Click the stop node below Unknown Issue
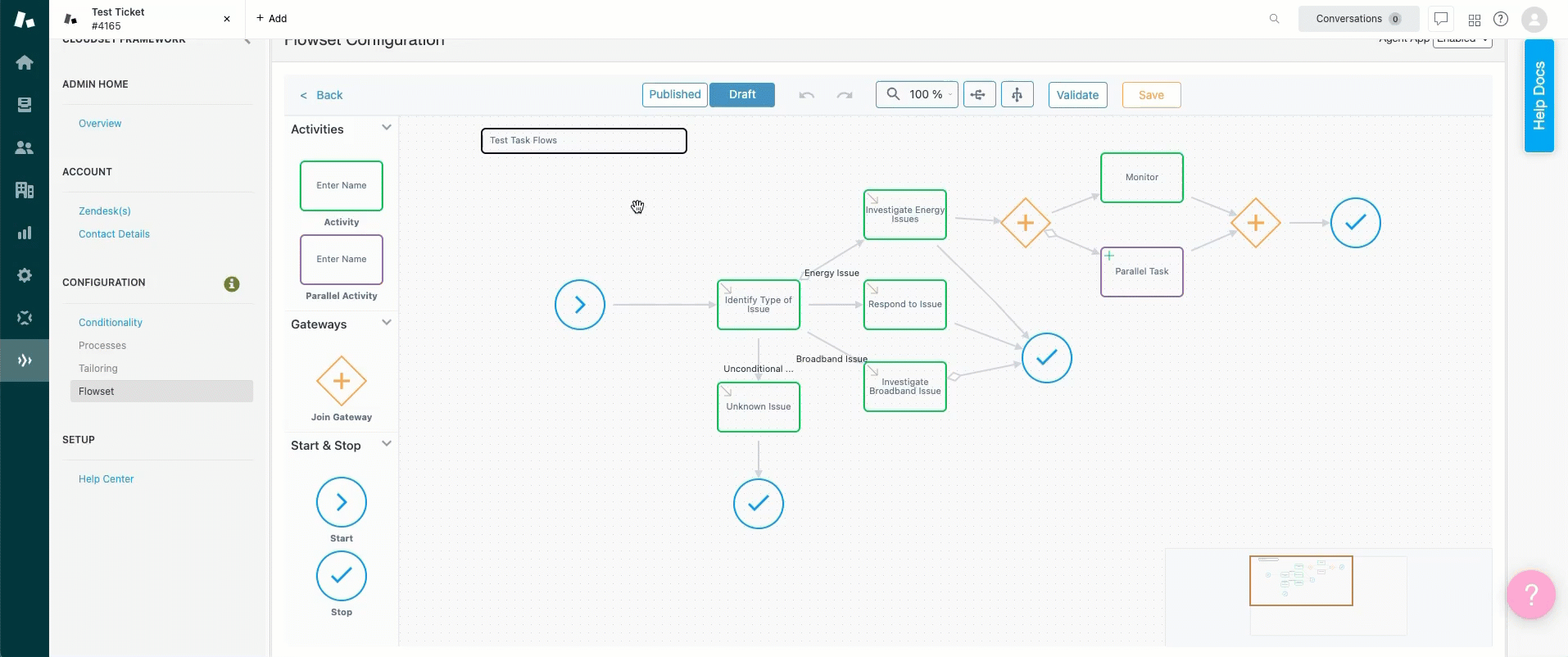 [759, 504]
